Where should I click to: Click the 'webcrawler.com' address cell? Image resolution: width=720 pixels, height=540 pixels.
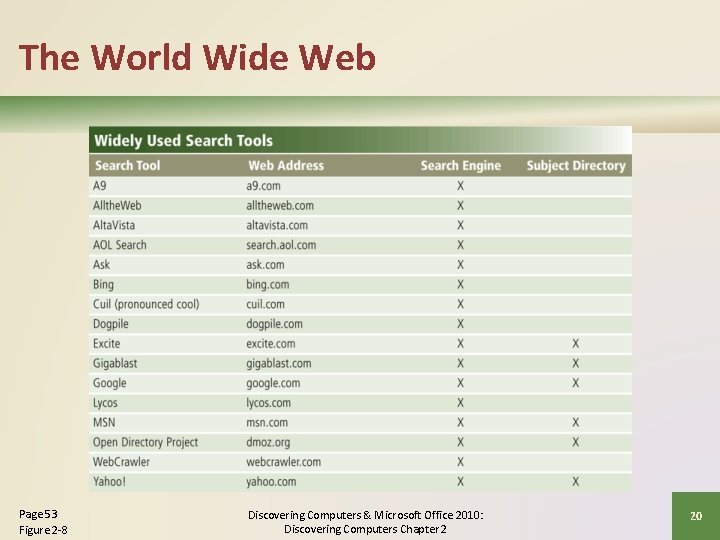(x=284, y=461)
